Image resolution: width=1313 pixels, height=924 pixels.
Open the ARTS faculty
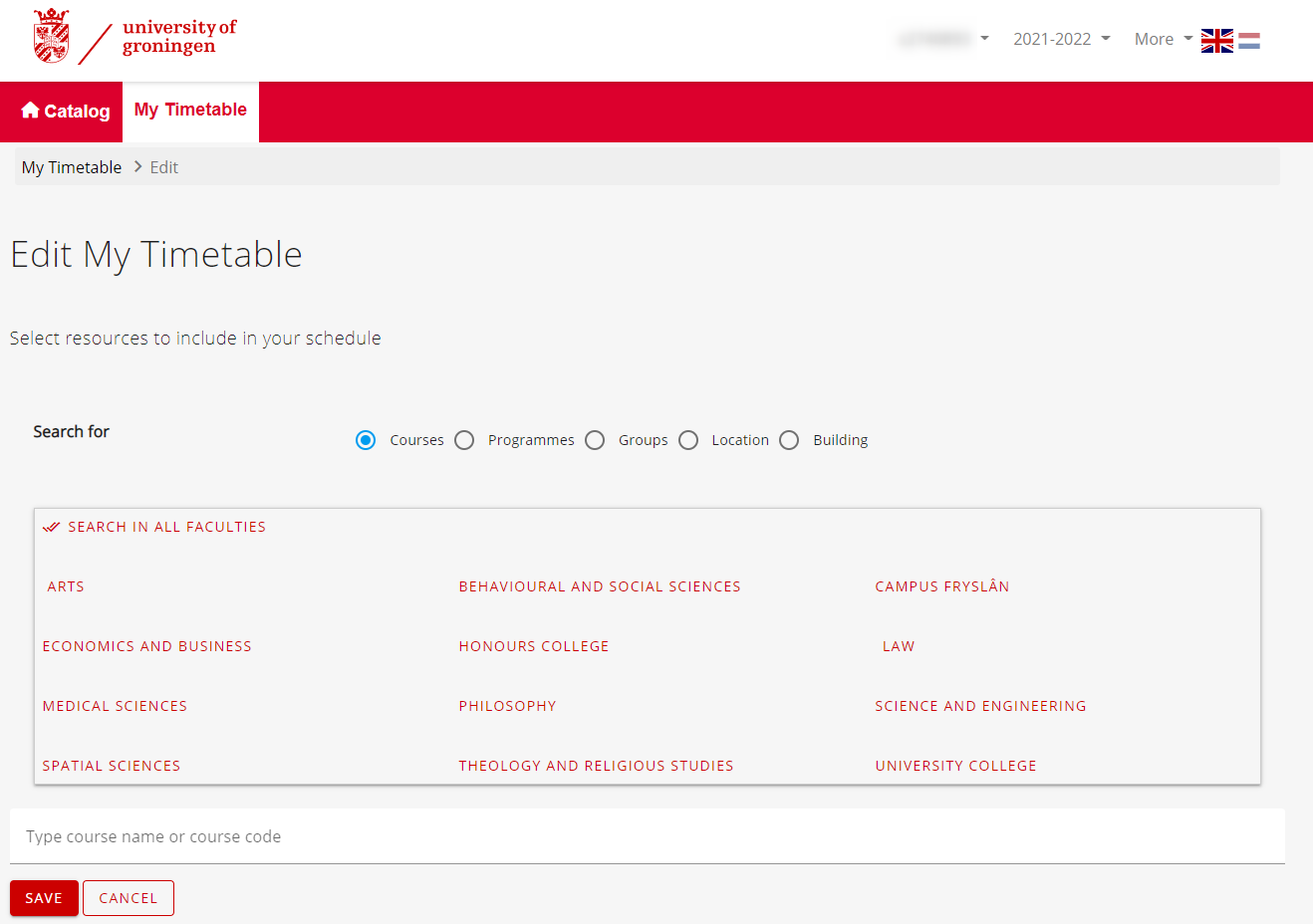click(65, 586)
